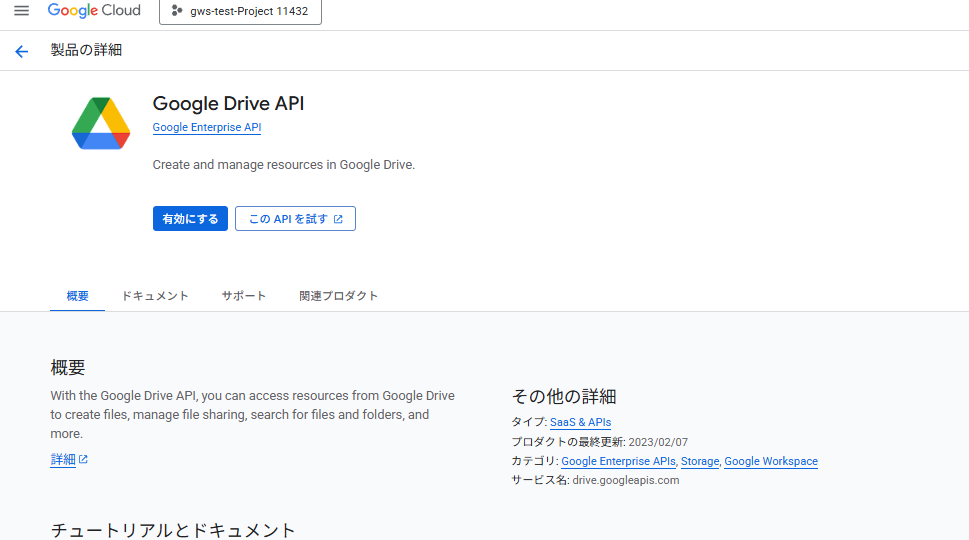Follow the 詳細 link in overview
The width and height of the screenshot is (969, 540).
point(63,460)
